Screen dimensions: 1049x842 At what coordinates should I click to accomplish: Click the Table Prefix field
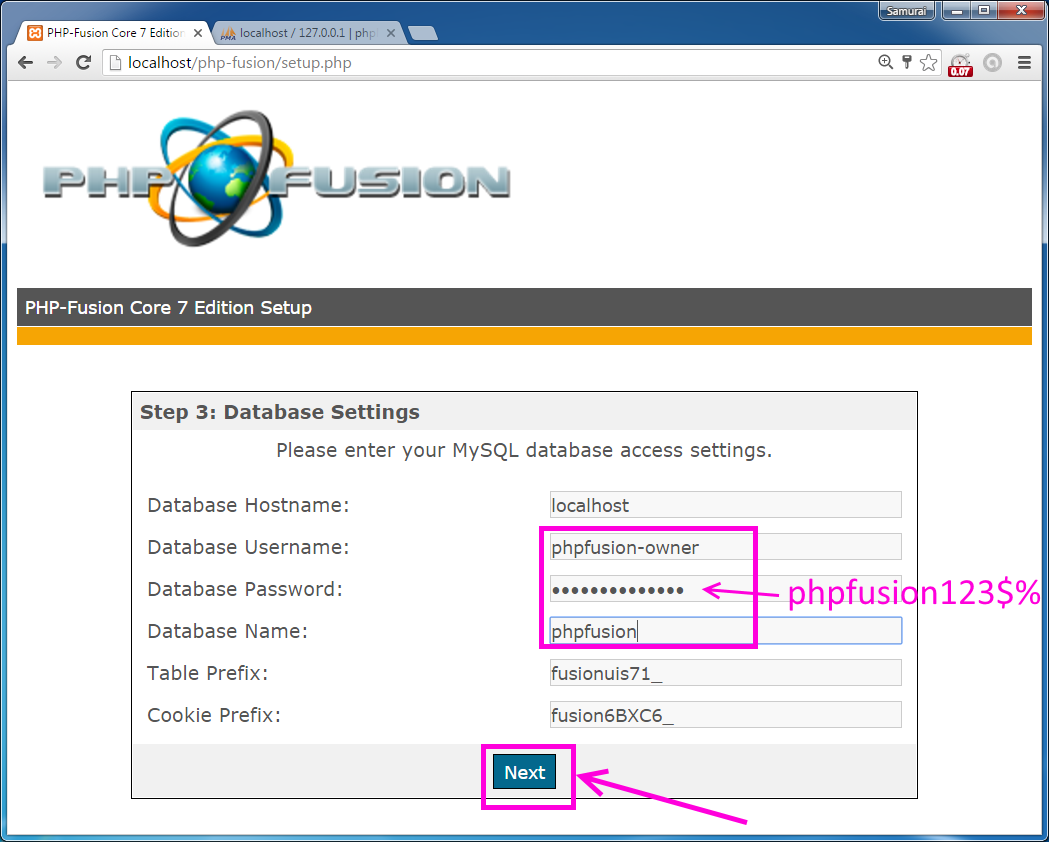point(725,673)
